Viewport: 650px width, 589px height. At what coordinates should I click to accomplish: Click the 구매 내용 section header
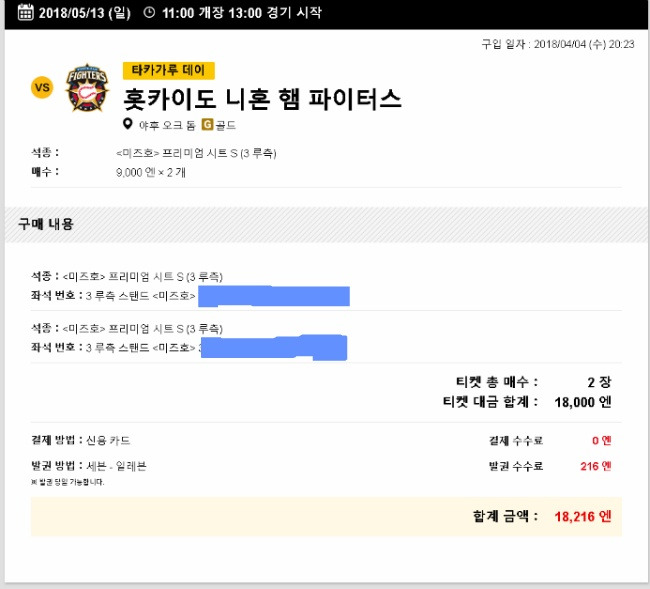pyautogui.click(x=46, y=224)
